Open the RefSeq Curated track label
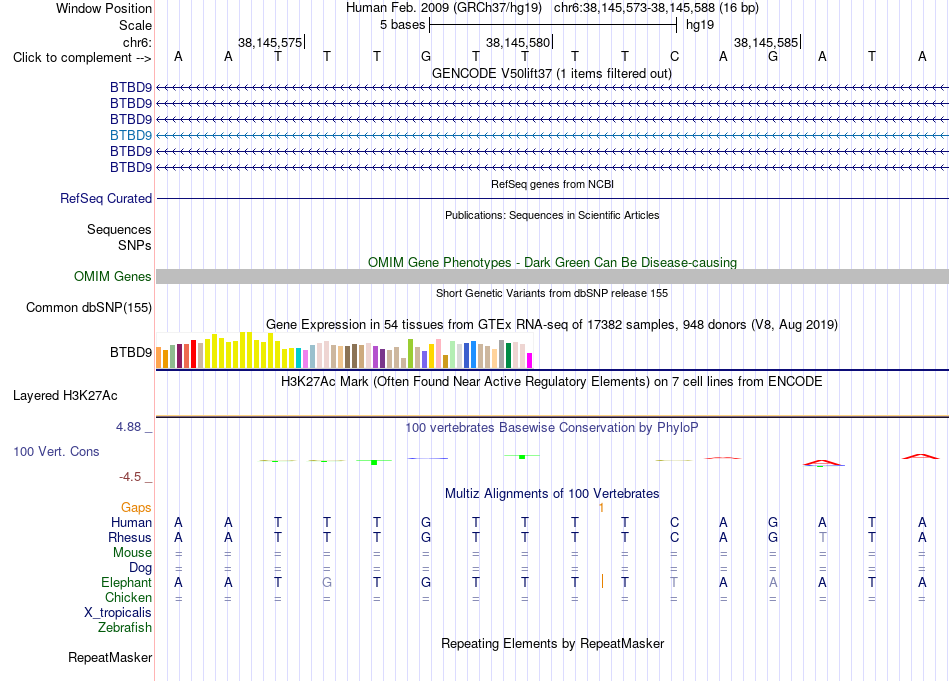Viewport: 950px width, 681px height. click(x=106, y=198)
